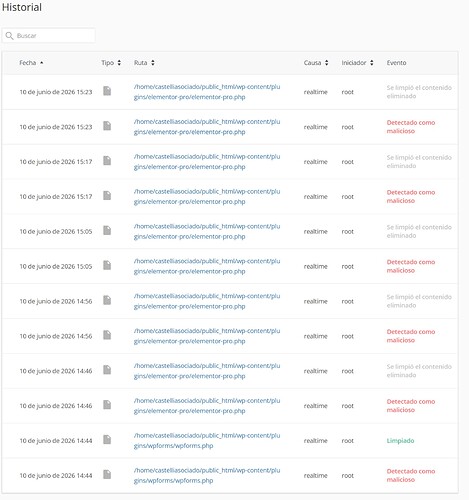
Task: Select 'Detectado como malicioso' in 15:23 row
Action: [411, 127]
